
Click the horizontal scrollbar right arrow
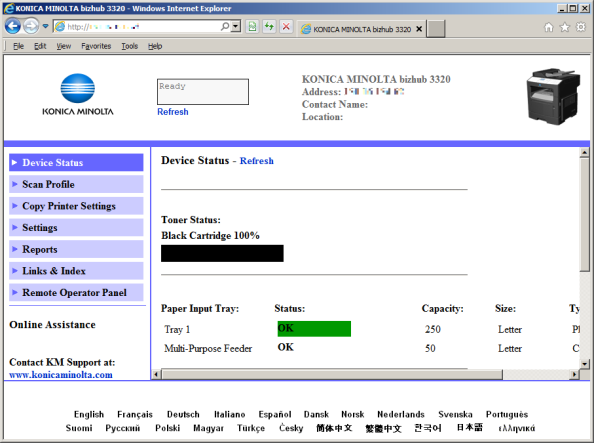[575, 374]
